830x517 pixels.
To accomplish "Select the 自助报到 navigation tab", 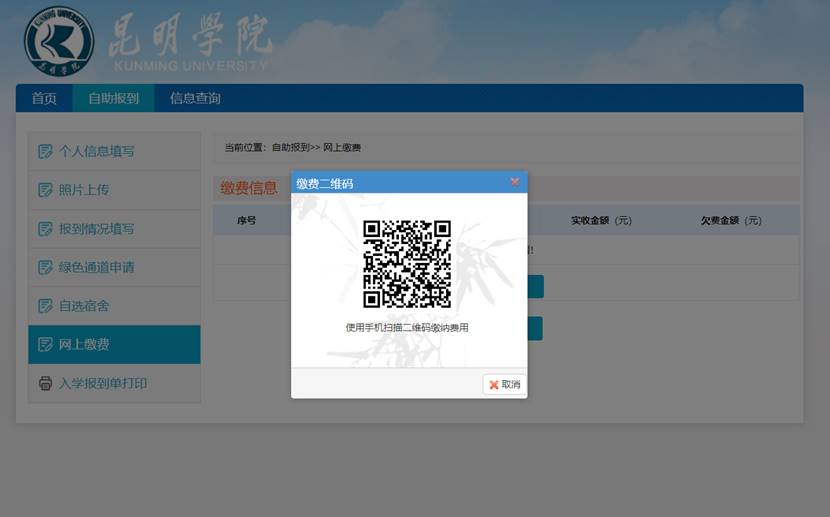I will click(113, 98).
